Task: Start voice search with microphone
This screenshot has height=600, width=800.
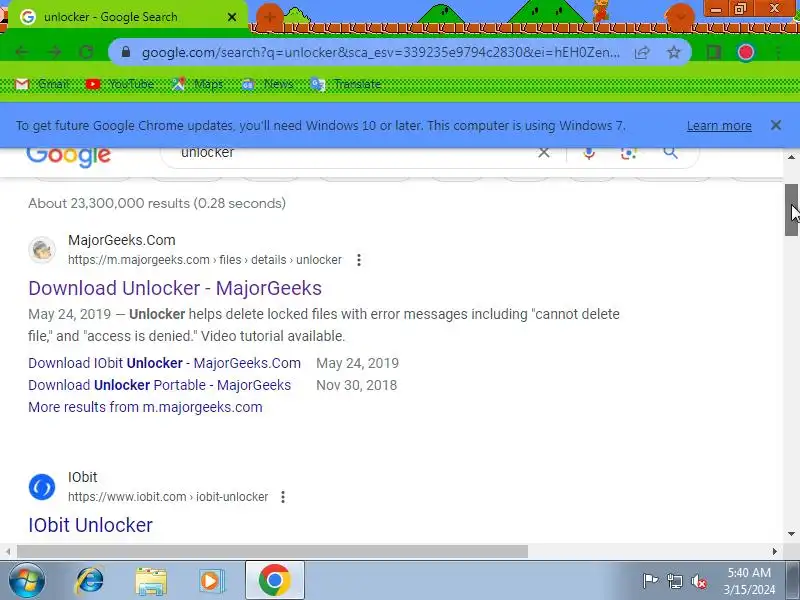Action: [589, 153]
